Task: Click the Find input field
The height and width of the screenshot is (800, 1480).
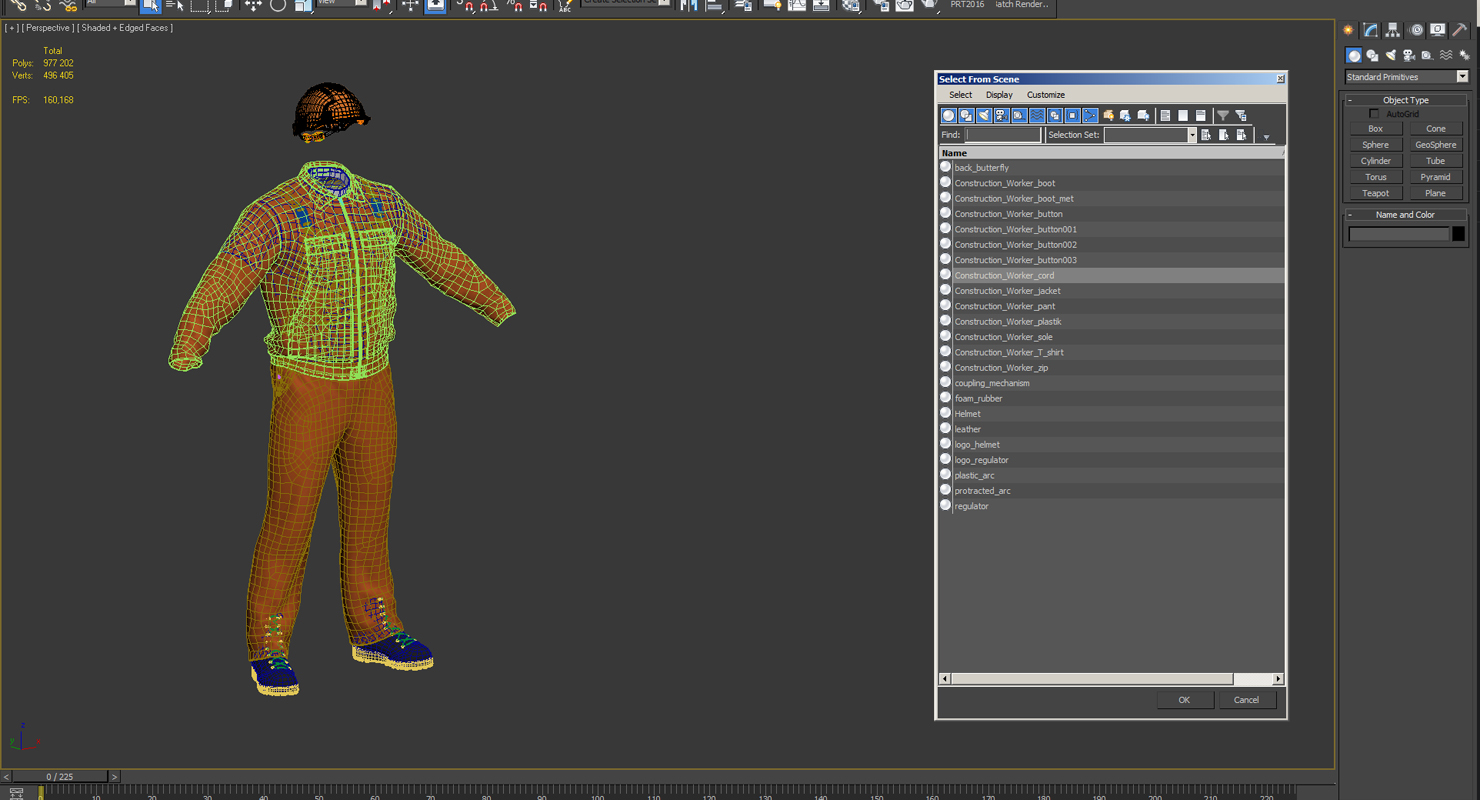Action: click(x=1003, y=135)
